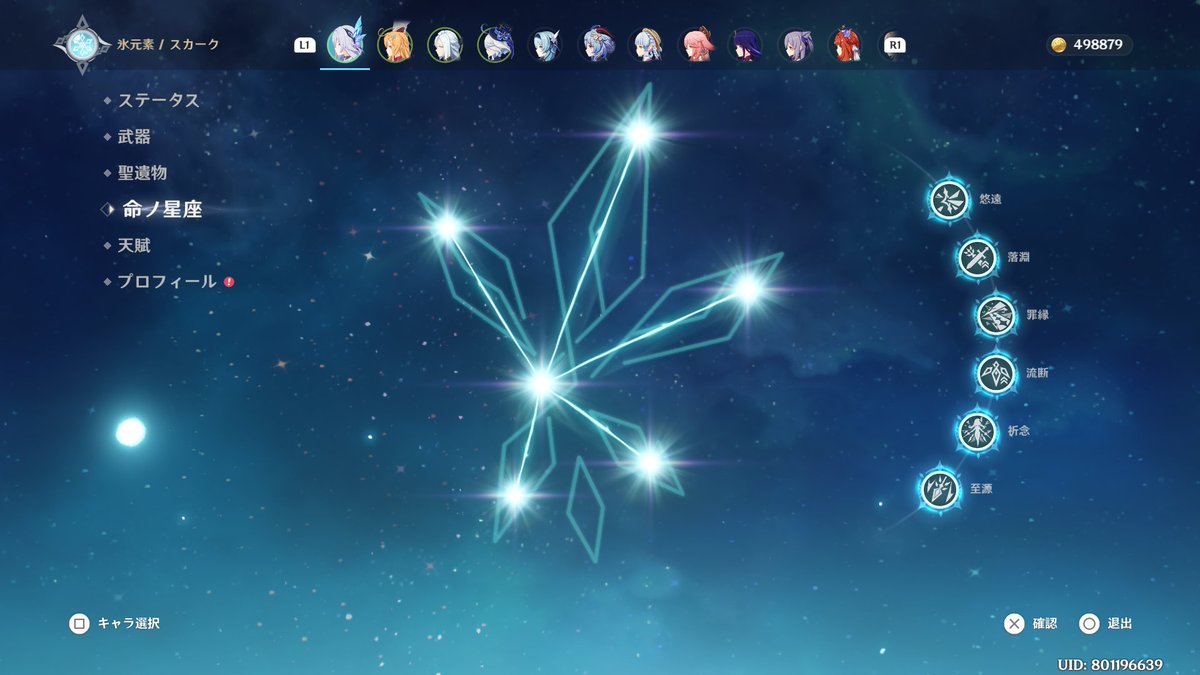
Task: Go to the 天賦 section
Action: point(134,245)
